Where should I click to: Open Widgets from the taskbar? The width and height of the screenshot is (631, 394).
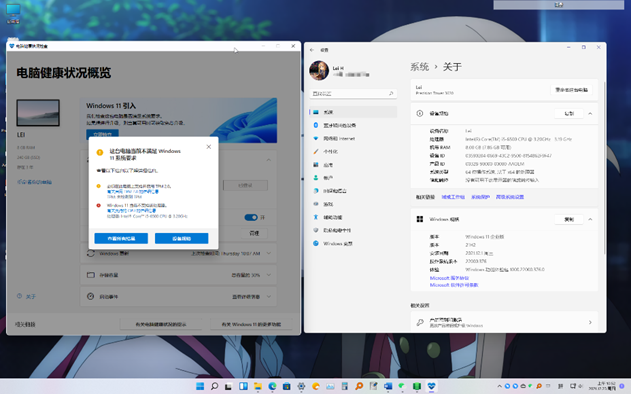(243, 386)
